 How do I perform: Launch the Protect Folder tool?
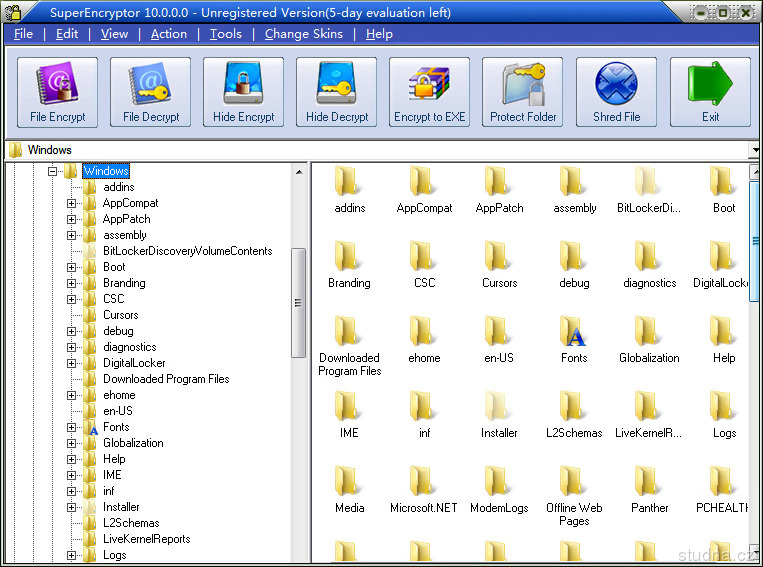(523, 92)
